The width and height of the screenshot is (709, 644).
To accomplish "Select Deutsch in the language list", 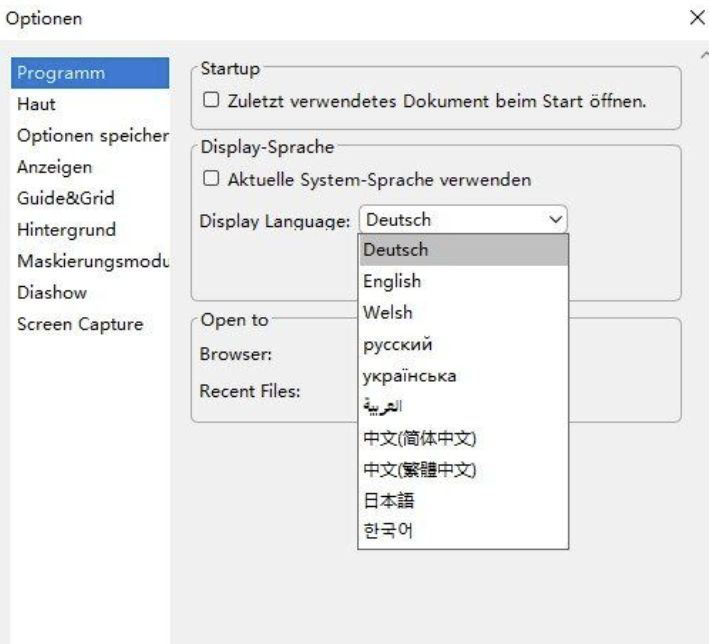I will point(463,250).
